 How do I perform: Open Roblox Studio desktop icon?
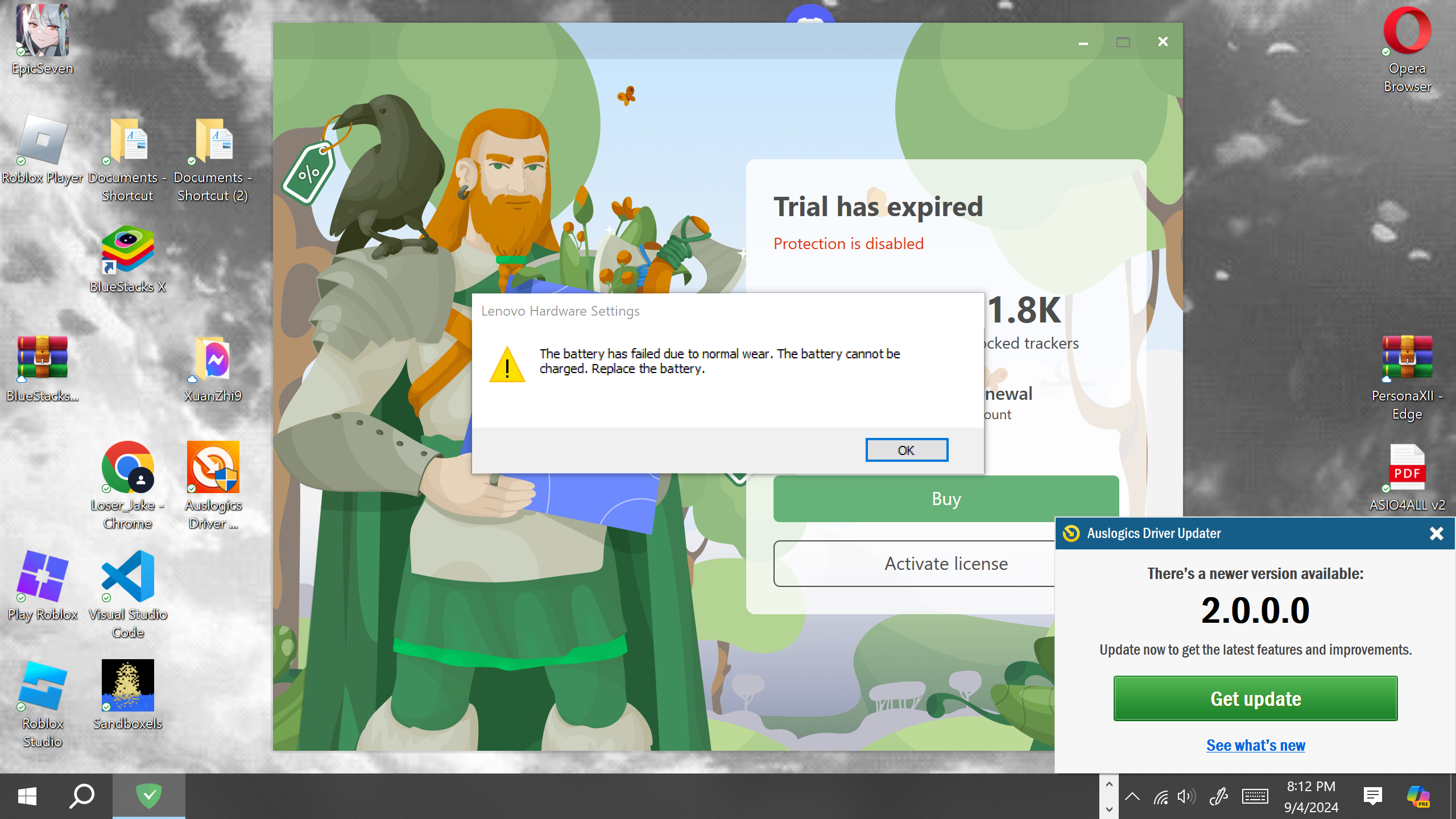pos(42,686)
